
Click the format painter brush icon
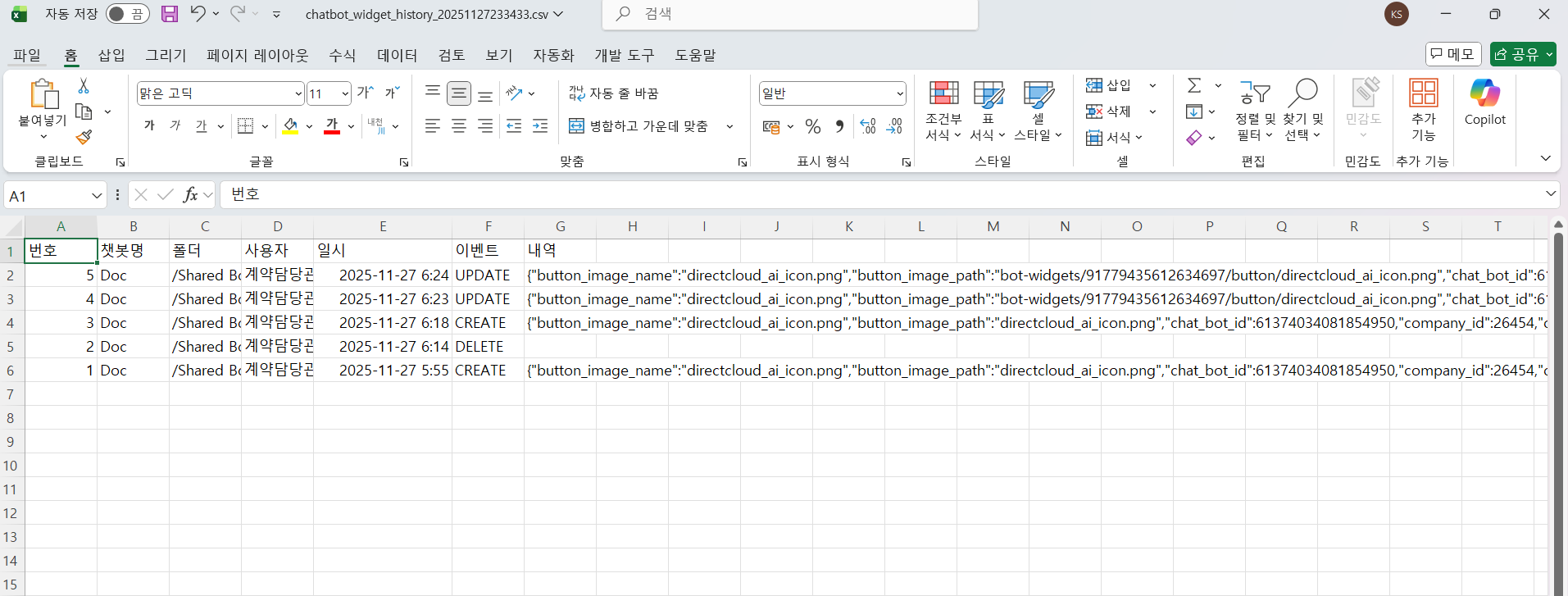pyautogui.click(x=84, y=137)
